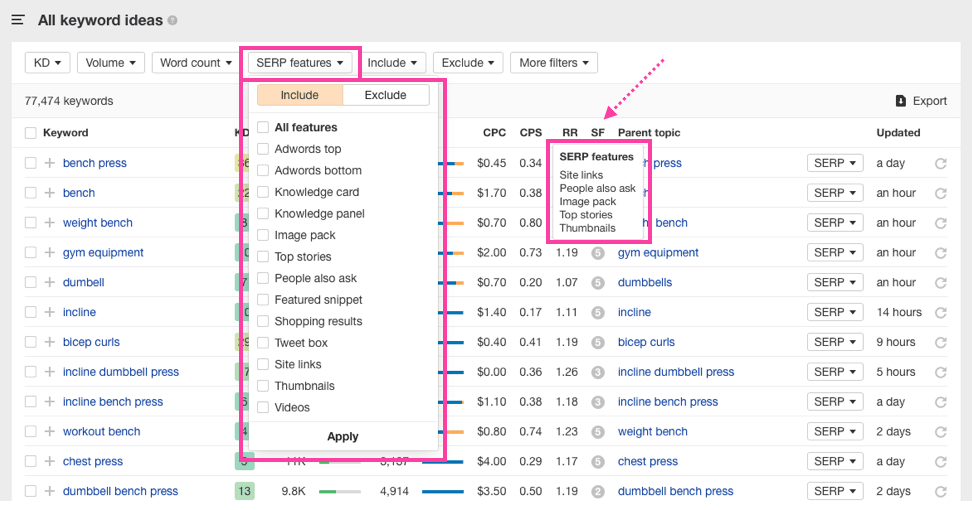Viewport: 972px width, 510px height.
Task: Sort by the Updated column header
Action: point(898,133)
